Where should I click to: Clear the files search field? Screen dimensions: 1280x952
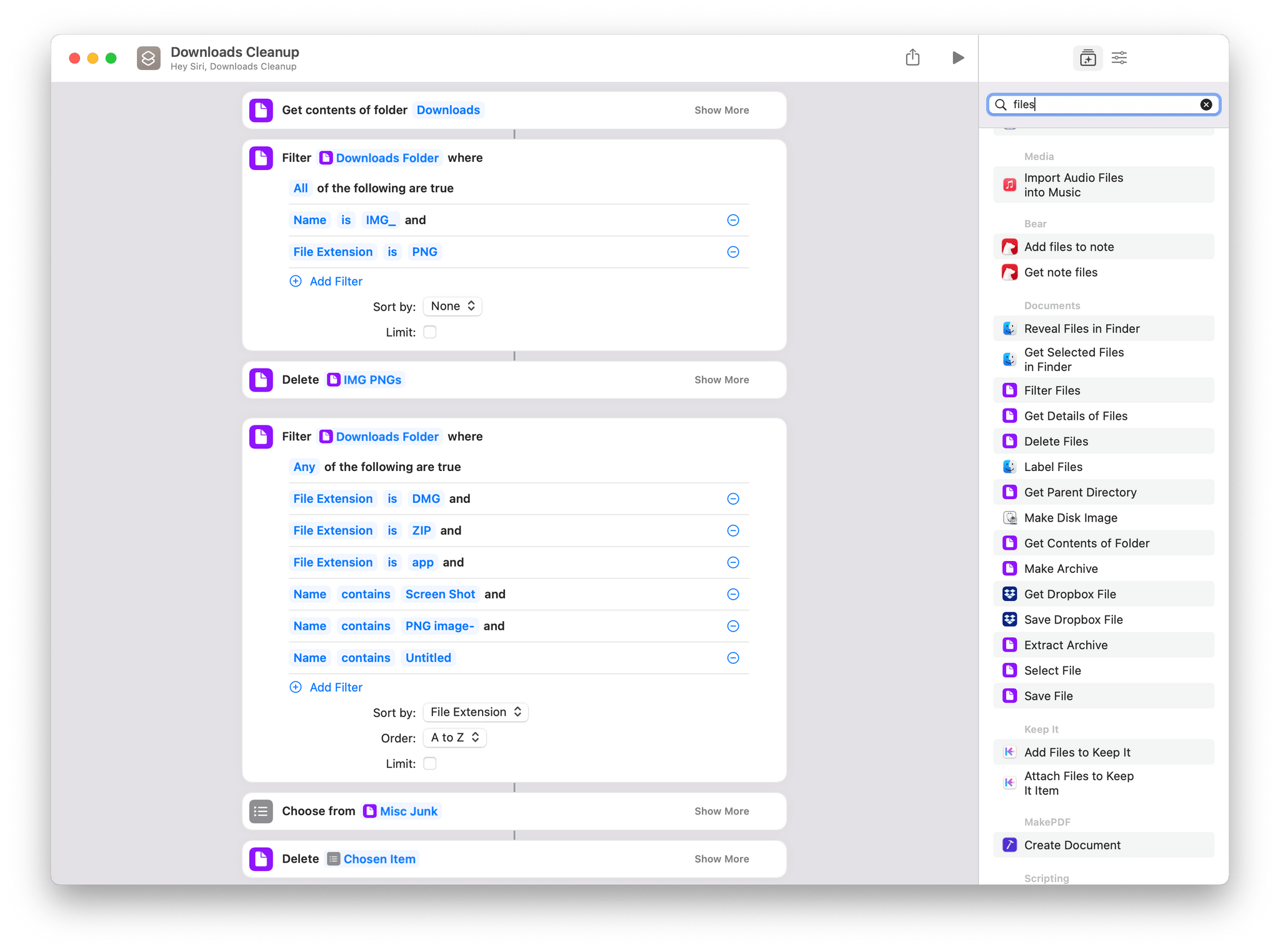coord(1206,104)
